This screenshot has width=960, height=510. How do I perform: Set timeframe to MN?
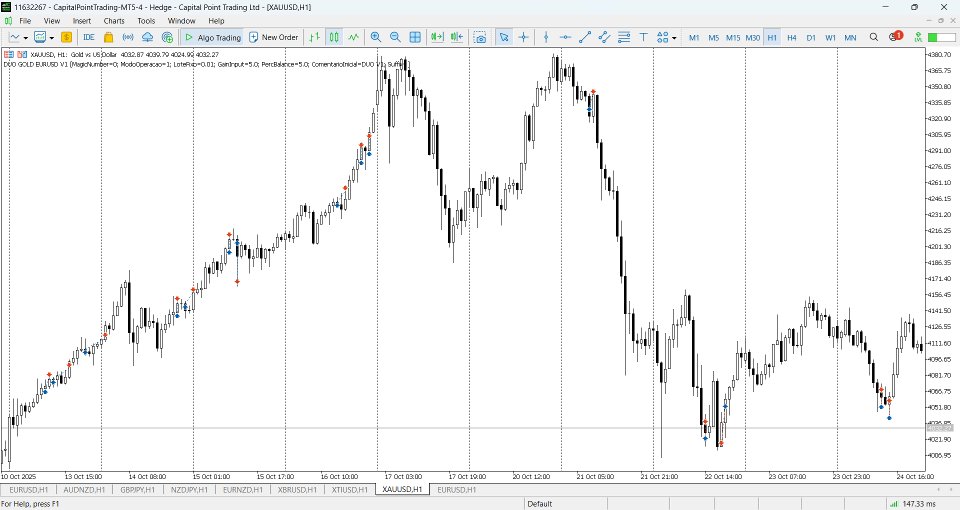click(850, 37)
